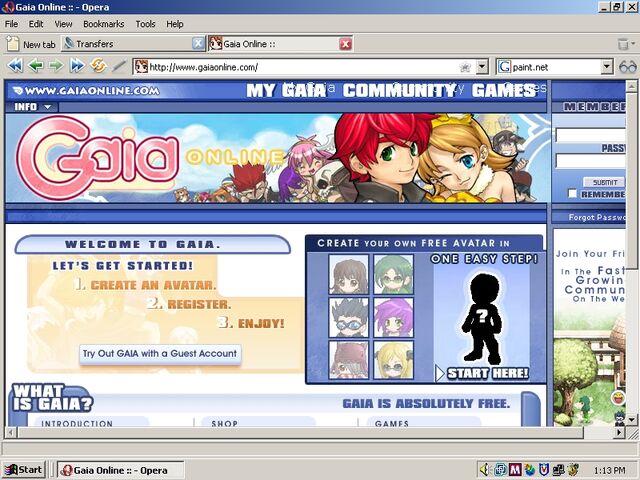Select the blonde avatar with headphones
The image size is (640, 480).
393,360
